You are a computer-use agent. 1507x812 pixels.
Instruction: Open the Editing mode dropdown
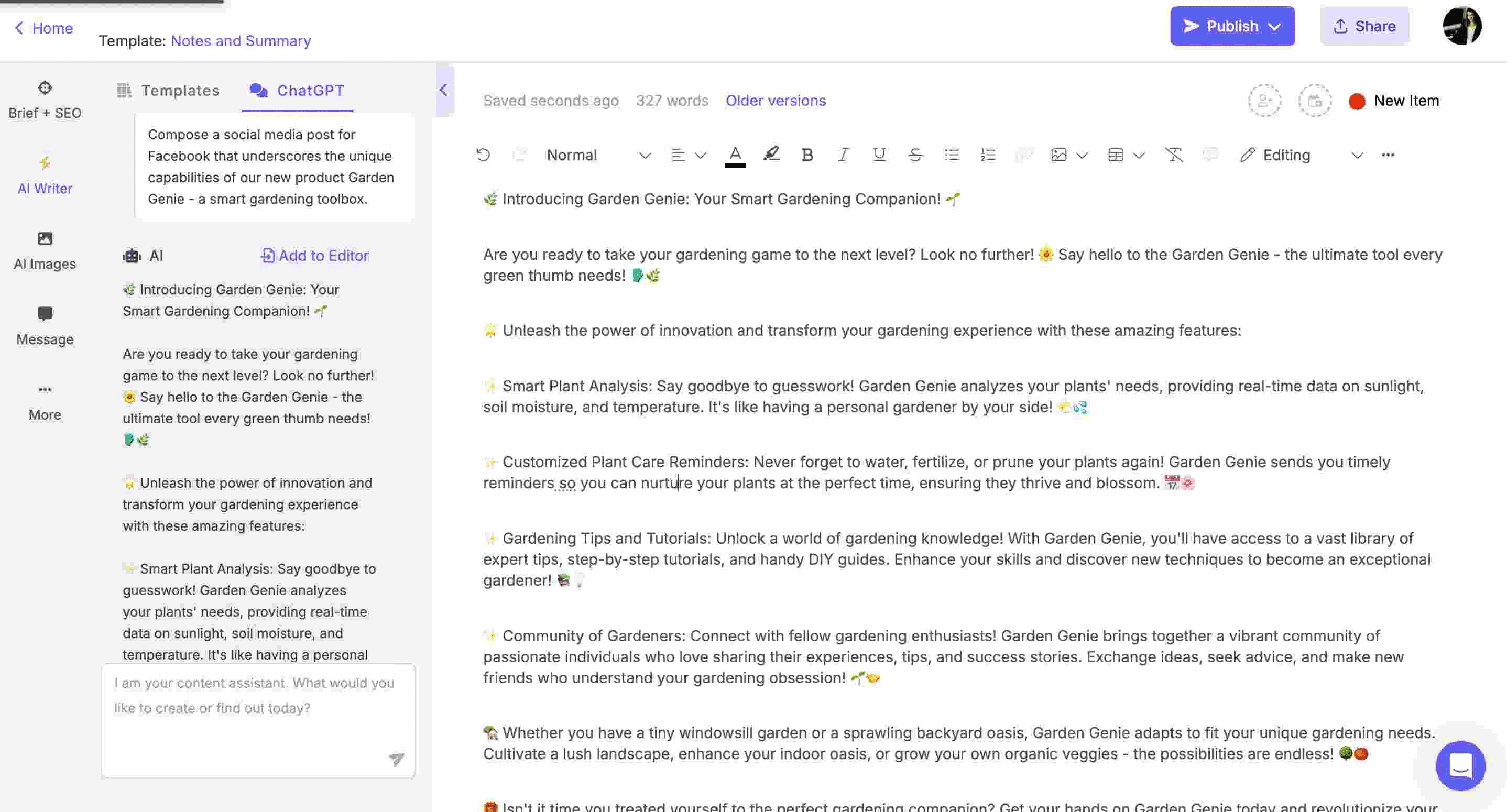pyautogui.click(x=1302, y=155)
